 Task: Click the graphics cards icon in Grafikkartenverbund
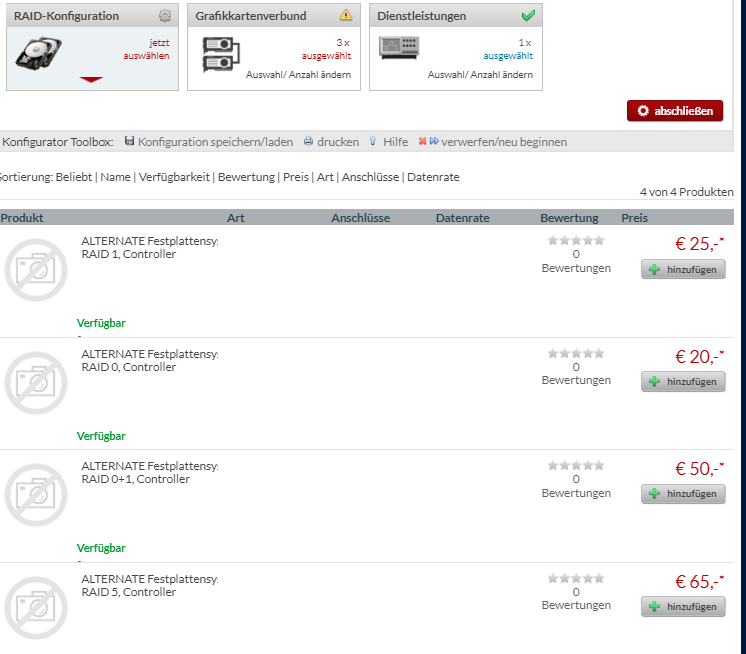point(221,55)
